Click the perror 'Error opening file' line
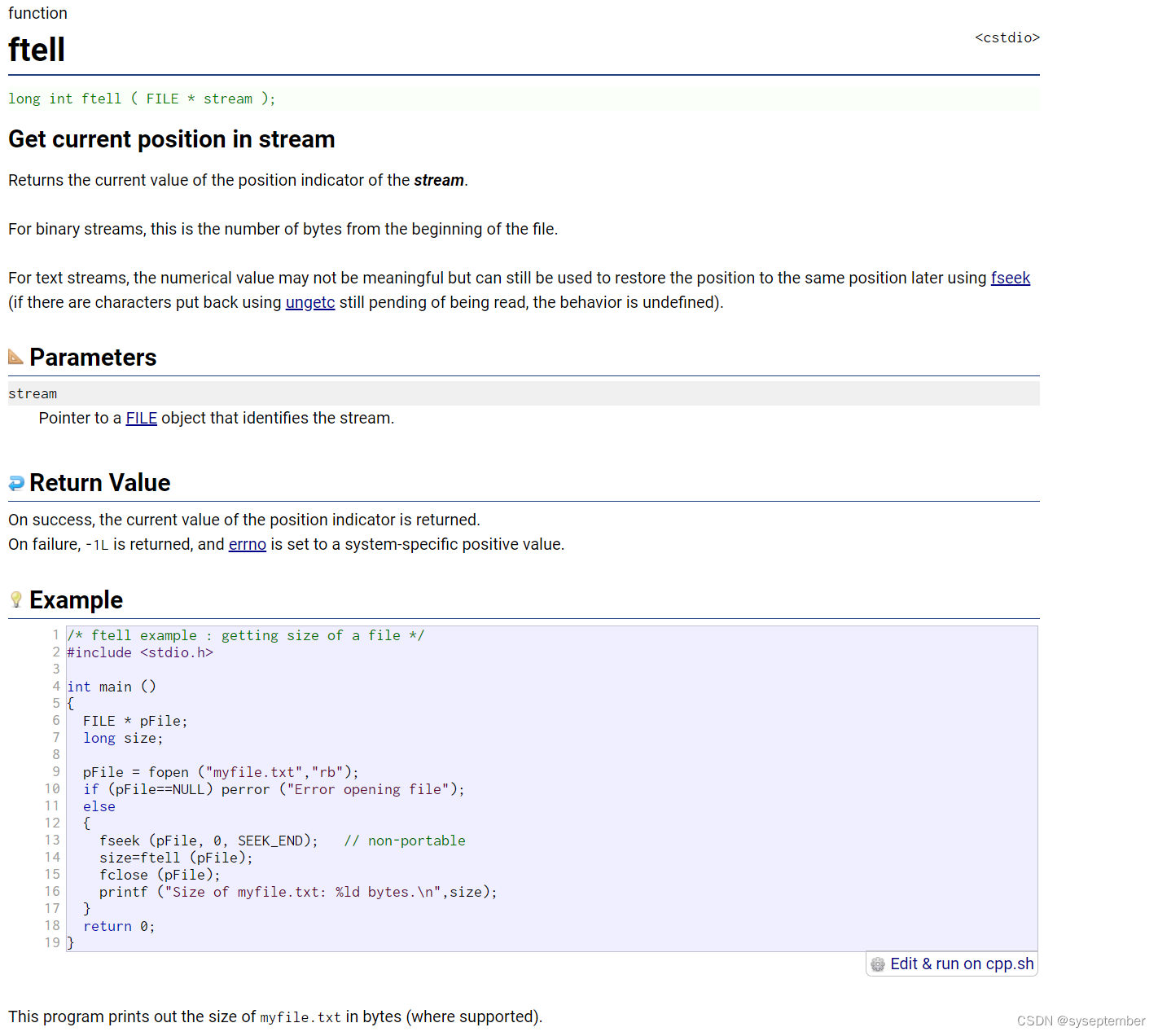Image resolution: width=1158 pixels, height=1036 pixels. [274, 789]
